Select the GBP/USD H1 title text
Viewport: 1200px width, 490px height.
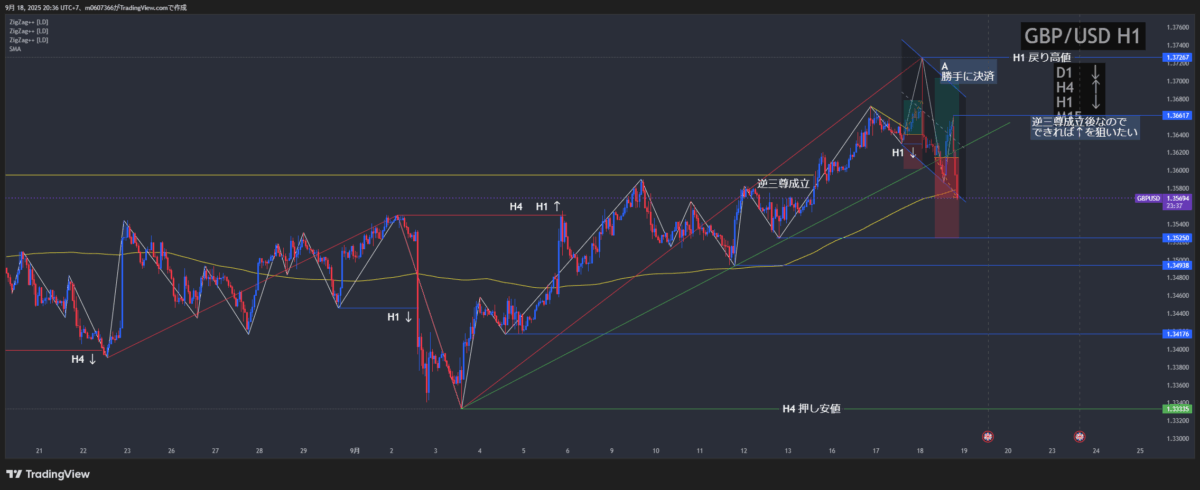1082,36
